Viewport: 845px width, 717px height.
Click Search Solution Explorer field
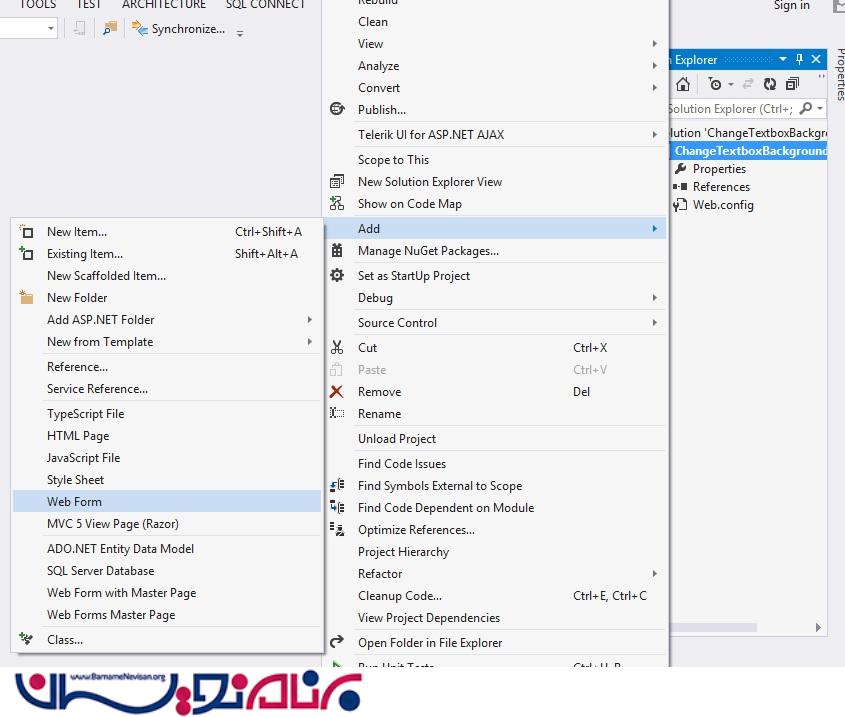(x=731, y=109)
